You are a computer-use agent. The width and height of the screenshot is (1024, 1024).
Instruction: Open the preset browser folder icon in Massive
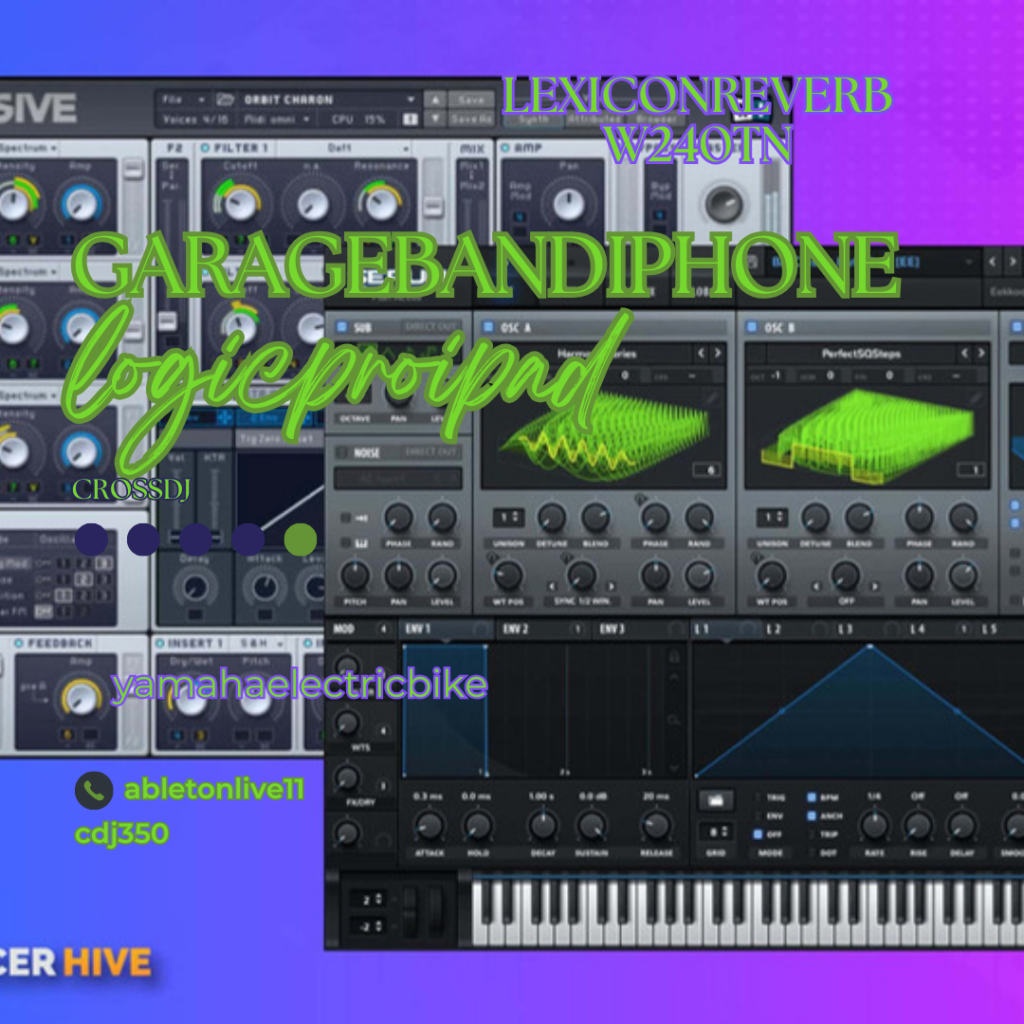[225, 99]
